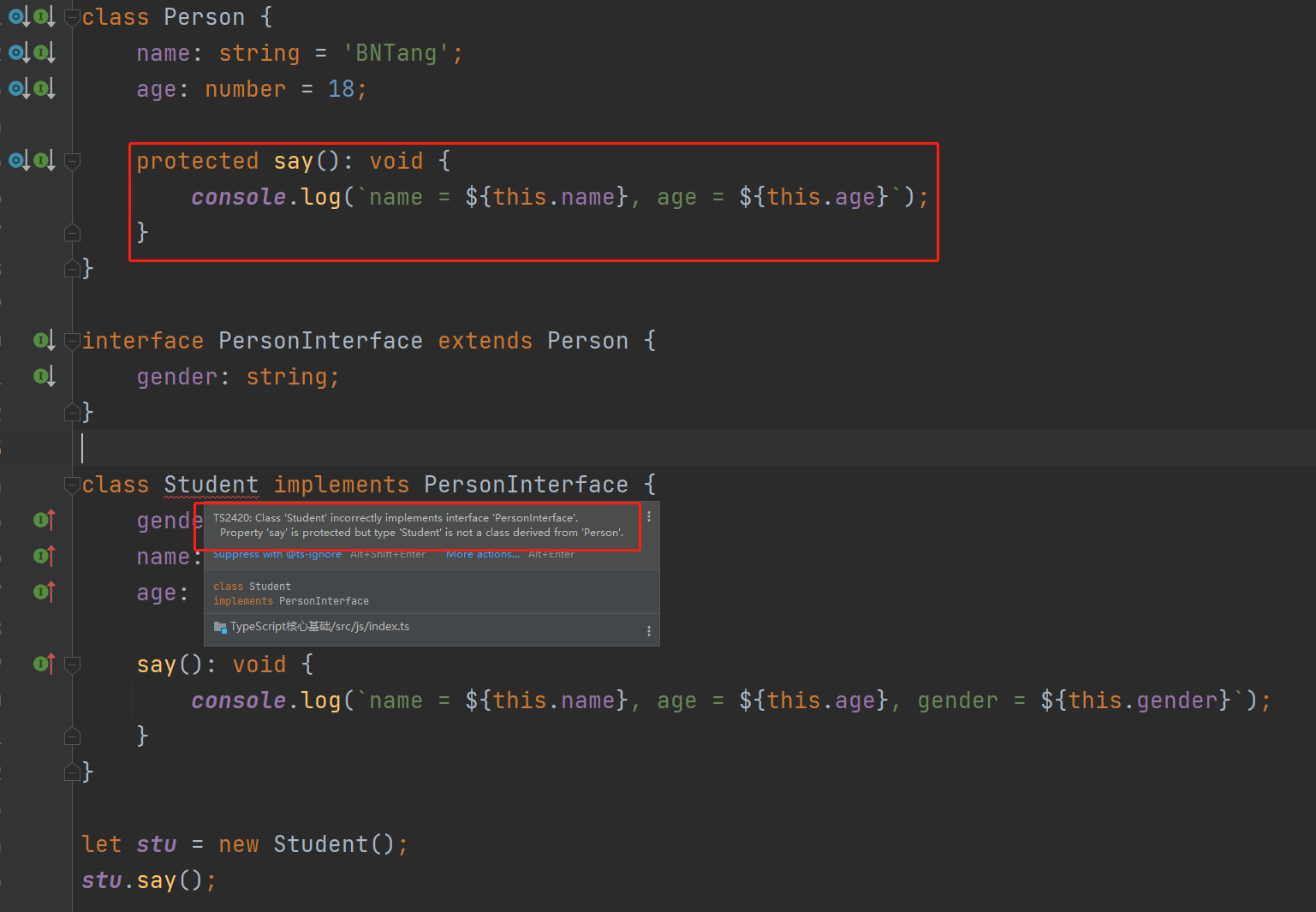Click green implemented marker on class Person line
The height and width of the screenshot is (912, 1316).
tap(45, 16)
